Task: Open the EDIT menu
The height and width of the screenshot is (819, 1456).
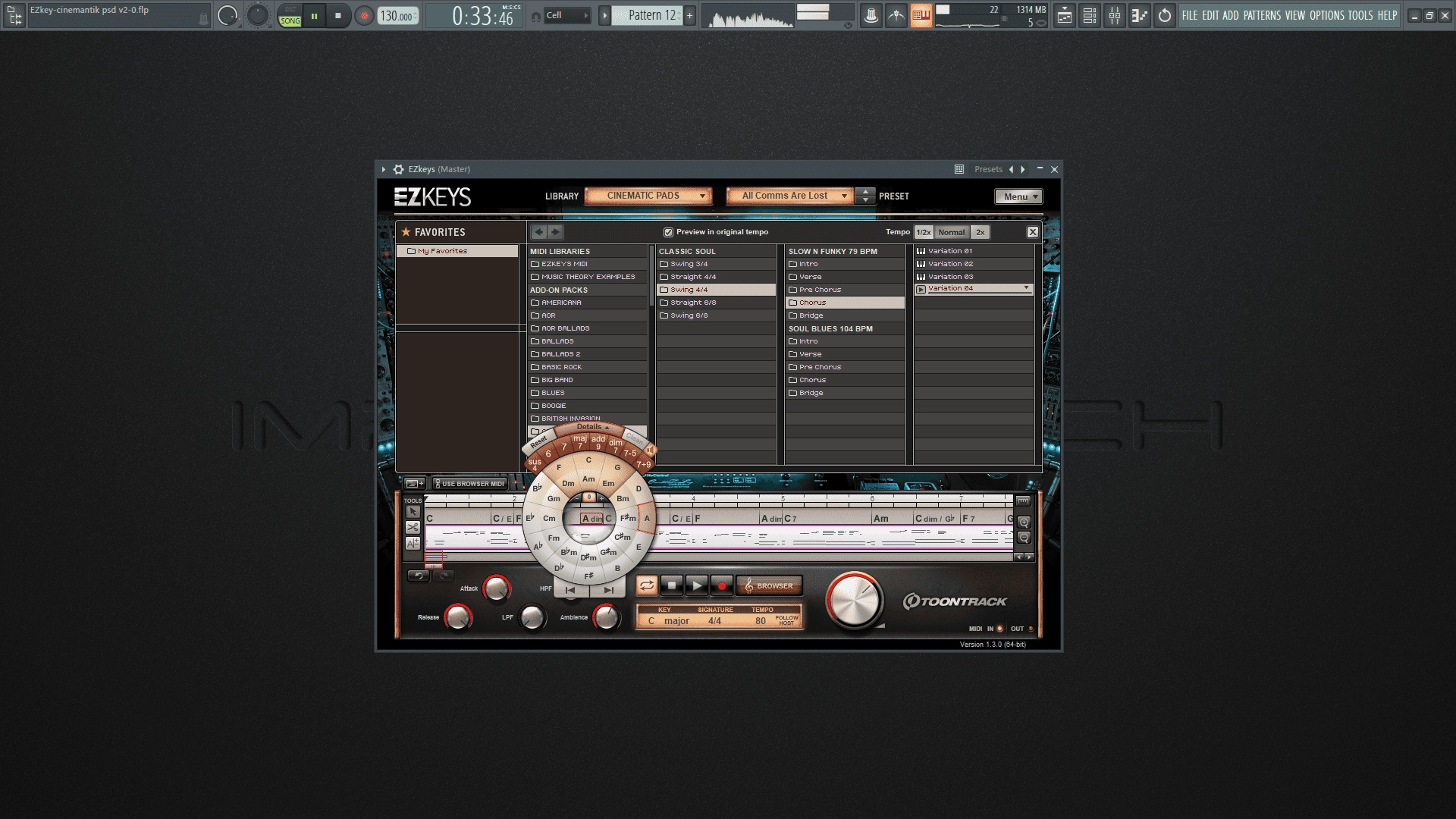Action: 1210,15
